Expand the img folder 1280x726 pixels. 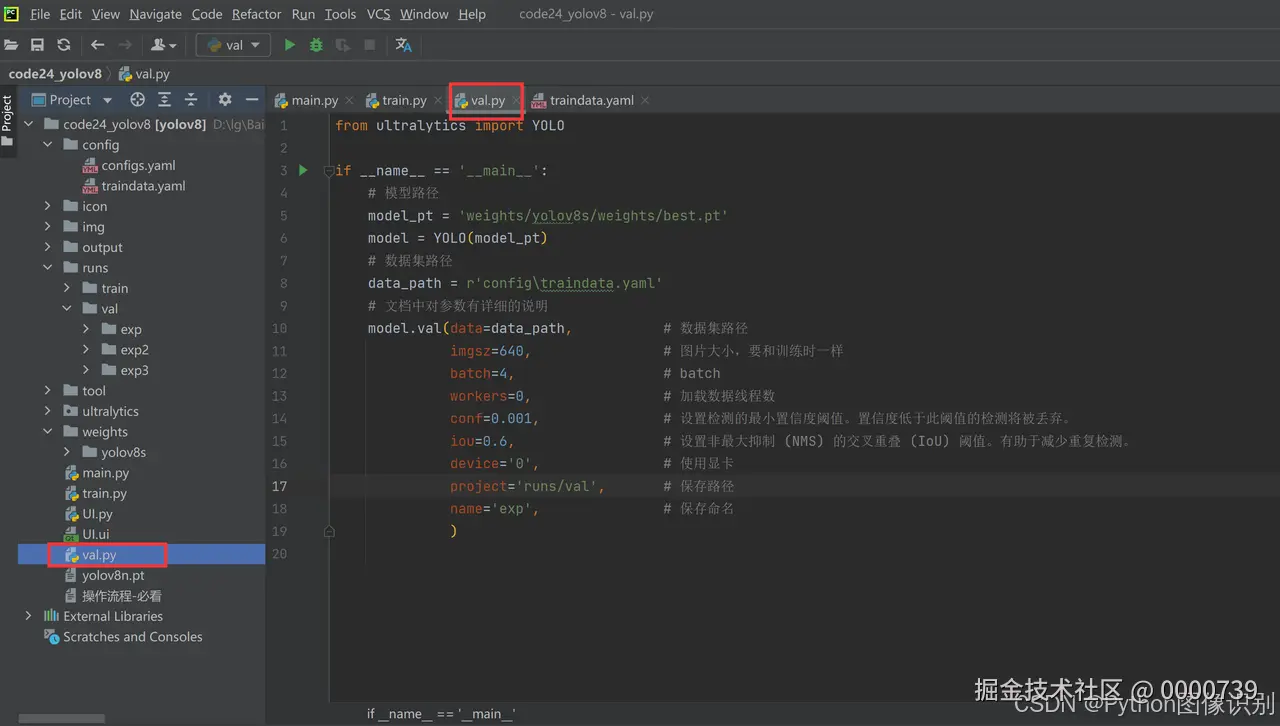[x=48, y=227]
